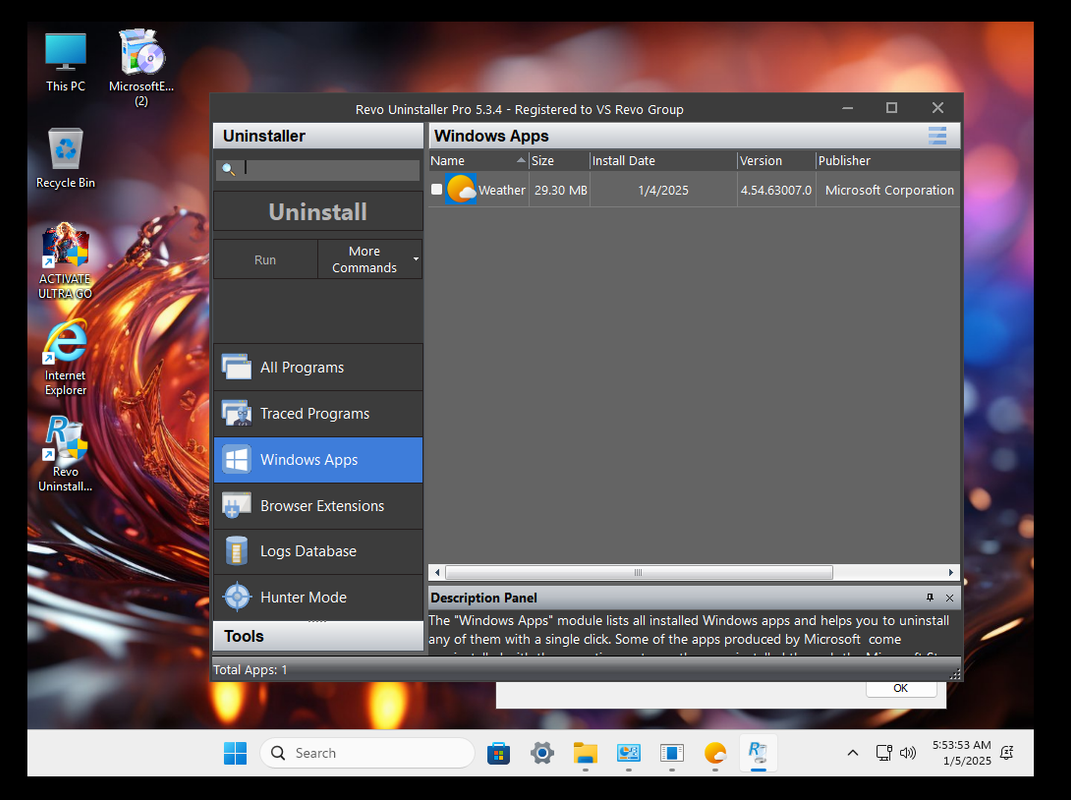Click version 4.54.63007.0 cell
The height and width of the screenshot is (800, 1071).
pyautogui.click(x=777, y=190)
